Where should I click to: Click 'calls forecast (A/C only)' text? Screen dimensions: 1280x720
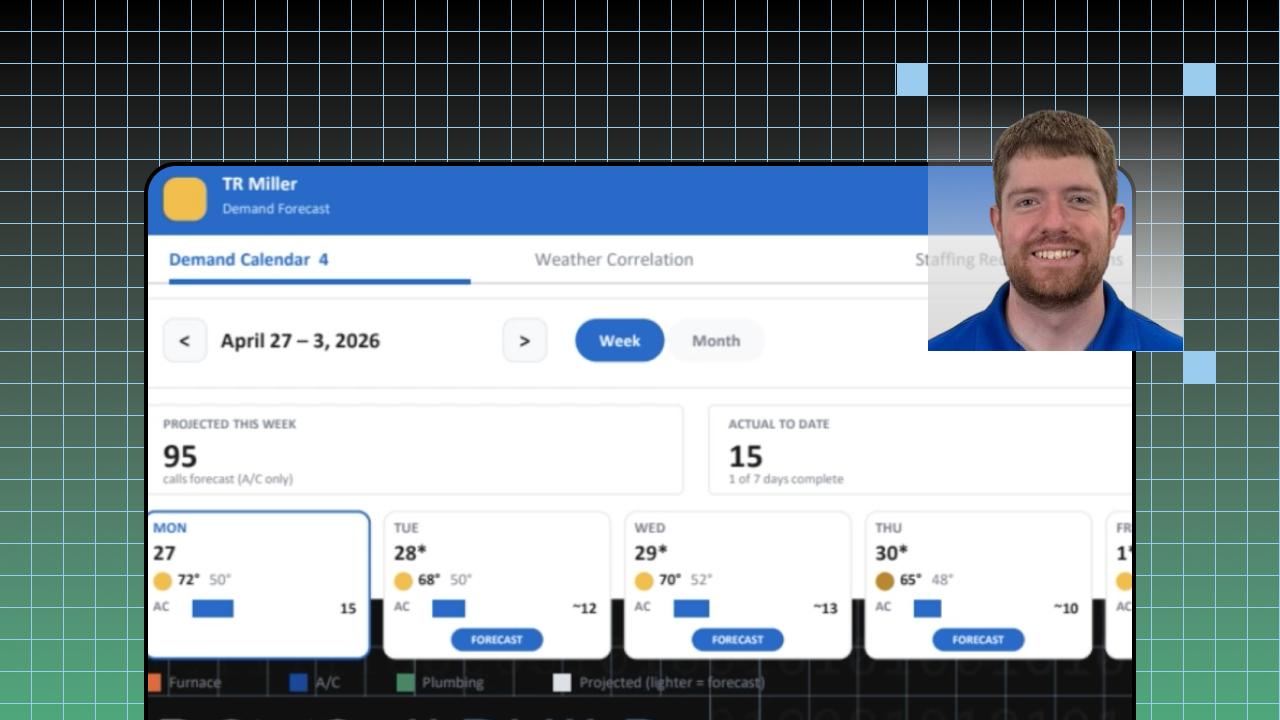(228, 479)
